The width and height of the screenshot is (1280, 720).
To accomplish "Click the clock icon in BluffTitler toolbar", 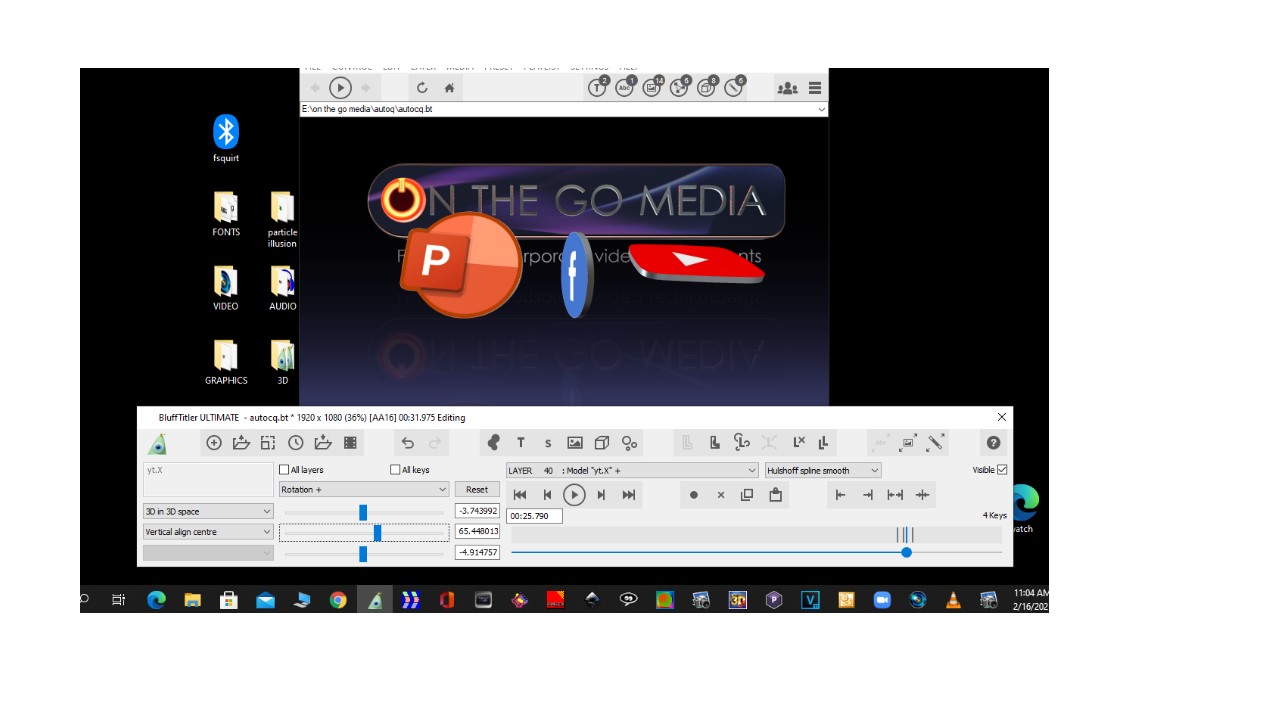I will (296, 443).
